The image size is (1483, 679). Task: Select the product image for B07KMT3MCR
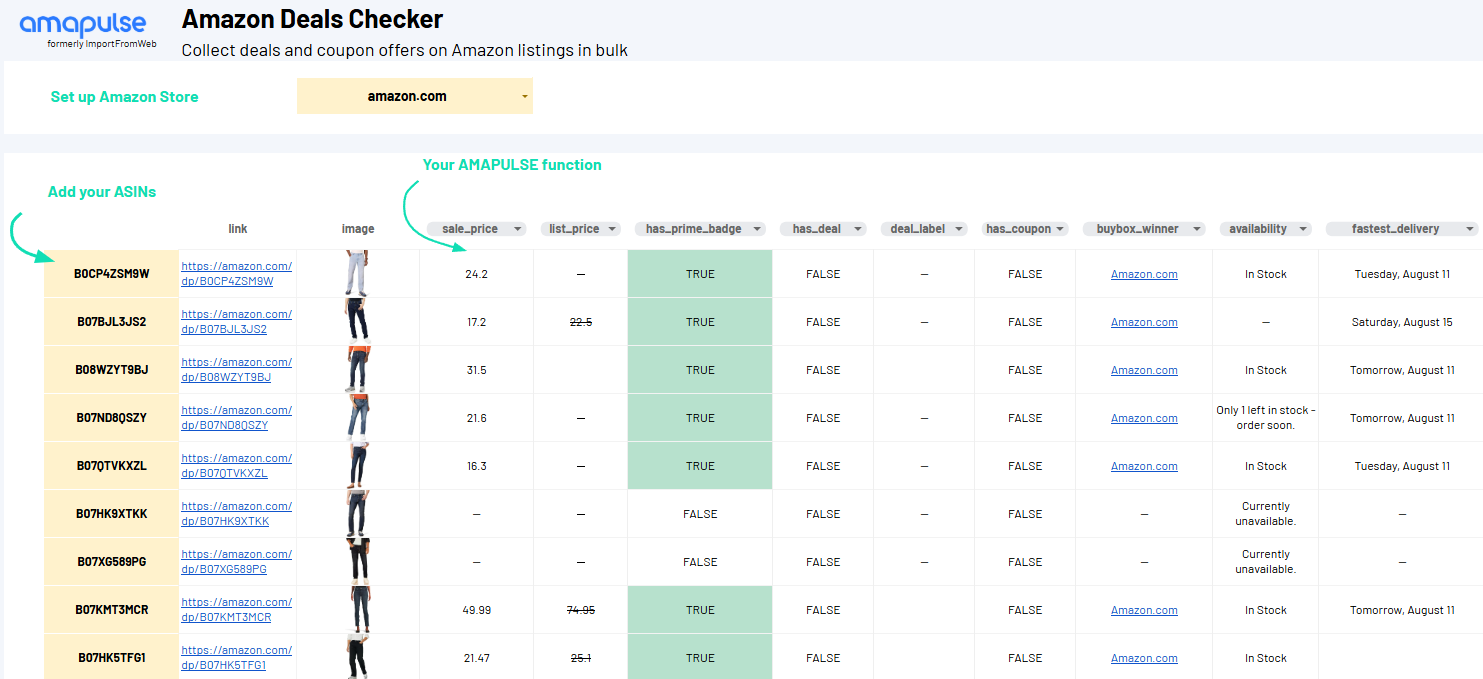(358, 610)
